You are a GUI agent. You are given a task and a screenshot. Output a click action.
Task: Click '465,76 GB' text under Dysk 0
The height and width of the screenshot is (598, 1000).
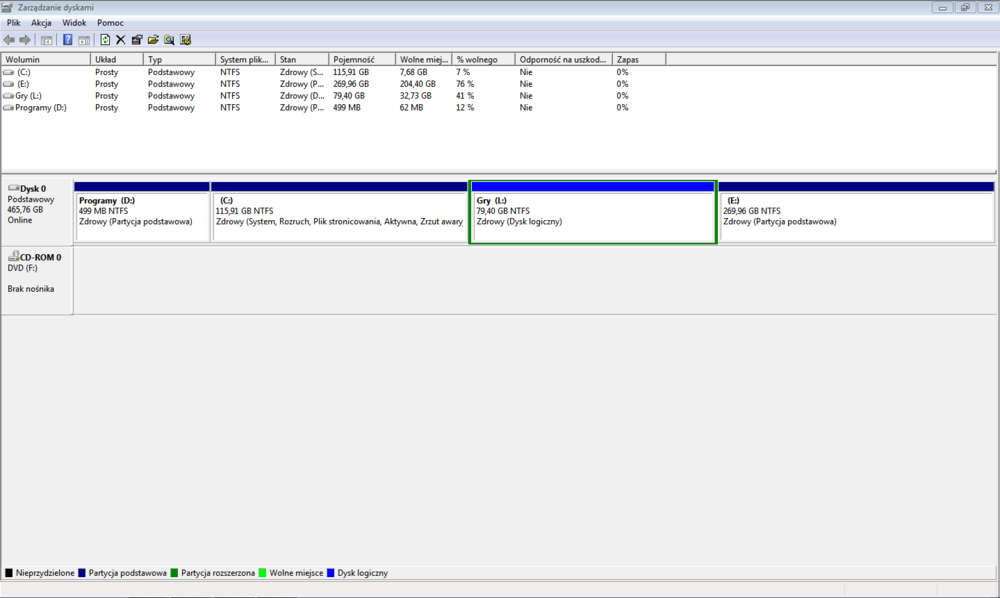pos(26,210)
